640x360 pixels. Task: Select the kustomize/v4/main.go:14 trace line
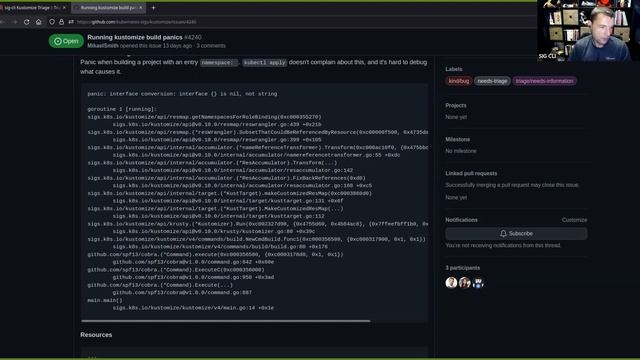pos(193,308)
